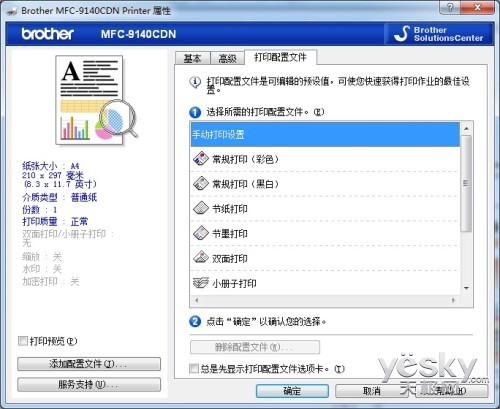Select the 打印配置文件 tab
This screenshot has width=500, height=409.
(x=280, y=57)
